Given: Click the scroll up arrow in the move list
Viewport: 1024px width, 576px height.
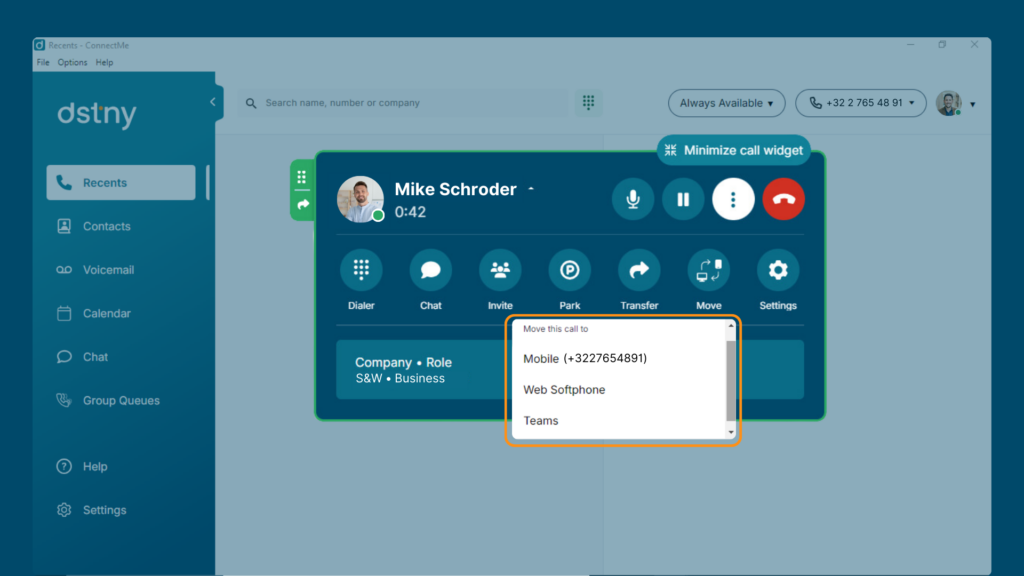Looking at the screenshot, I should click(731, 326).
